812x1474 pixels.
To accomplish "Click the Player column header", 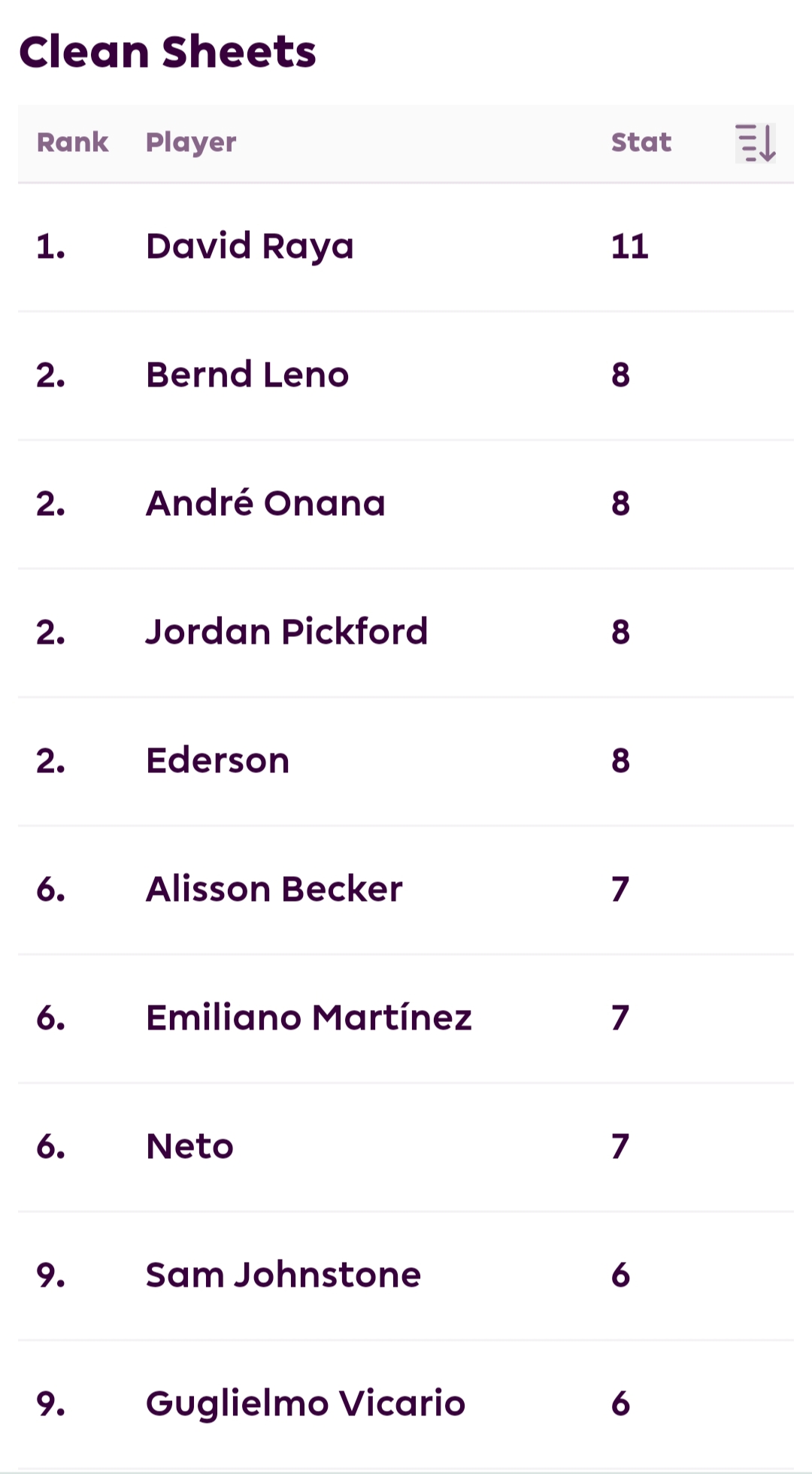I will (191, 143).
